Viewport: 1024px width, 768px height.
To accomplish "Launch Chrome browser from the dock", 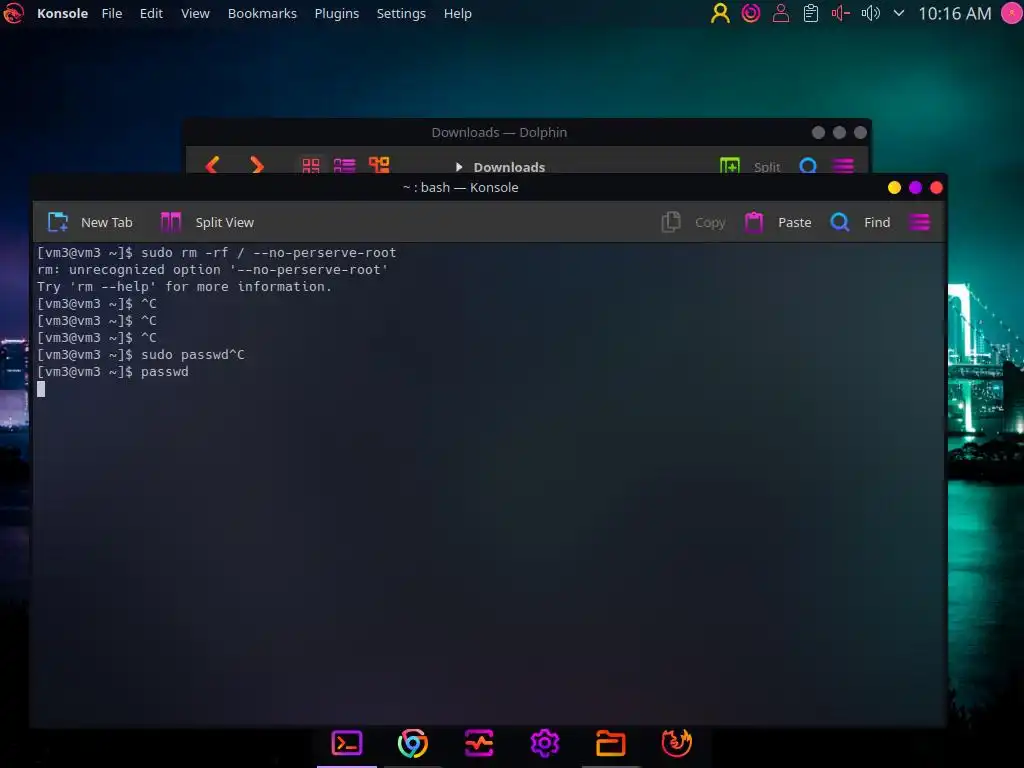I will [413, 743].
